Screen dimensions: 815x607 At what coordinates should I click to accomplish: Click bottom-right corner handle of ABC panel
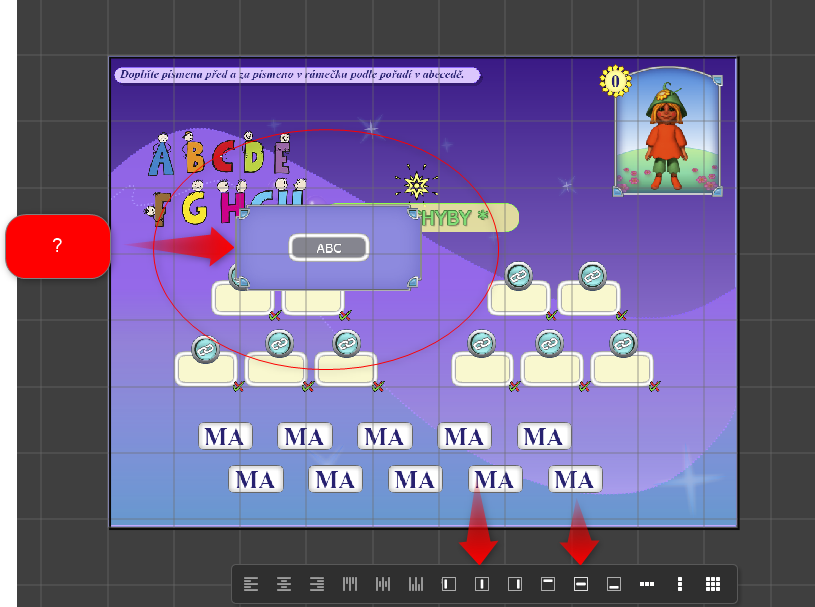click(x=412, y=282)
